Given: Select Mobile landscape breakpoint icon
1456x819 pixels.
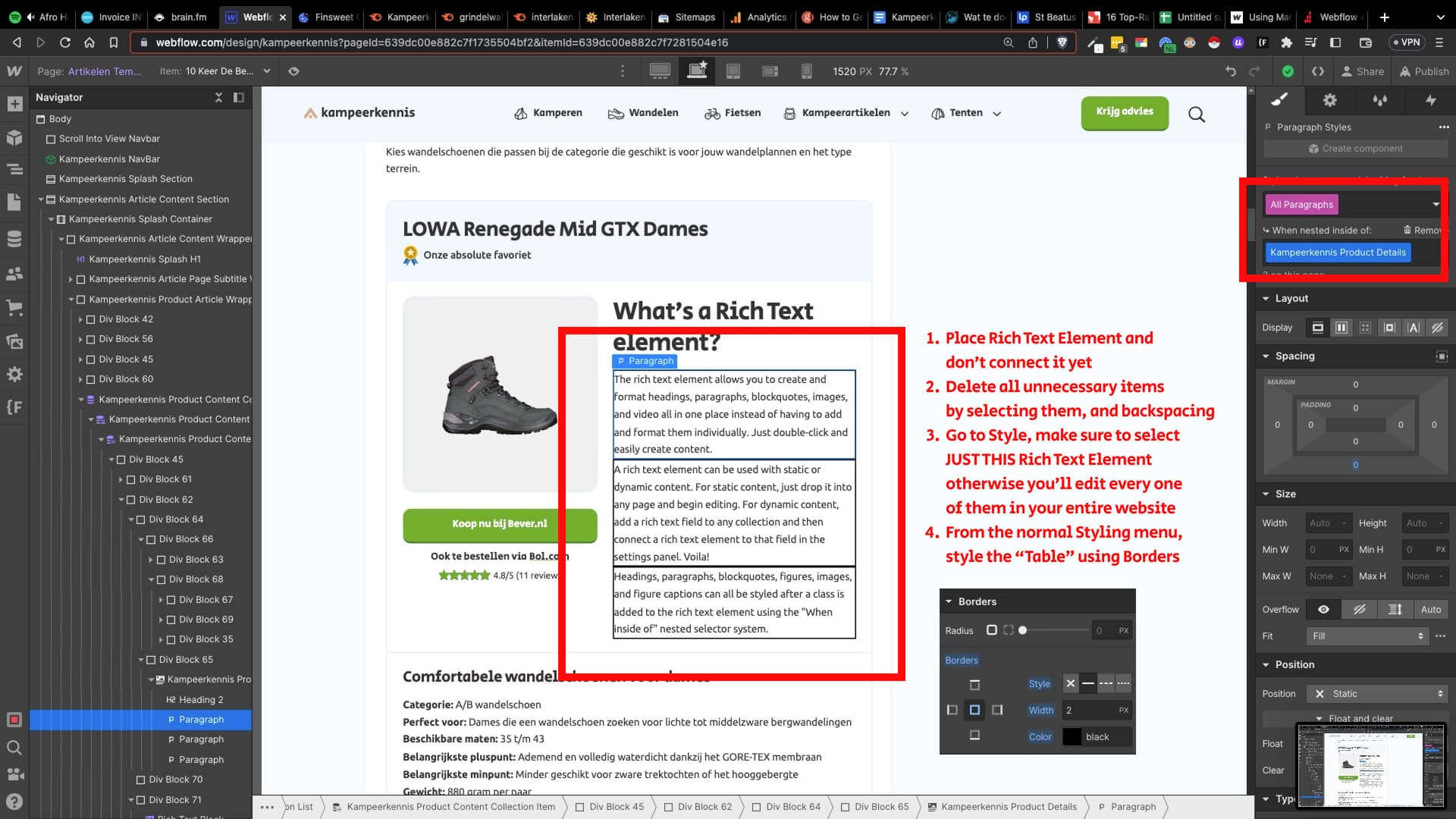Looking at the screenshot, I should (770, 71).
